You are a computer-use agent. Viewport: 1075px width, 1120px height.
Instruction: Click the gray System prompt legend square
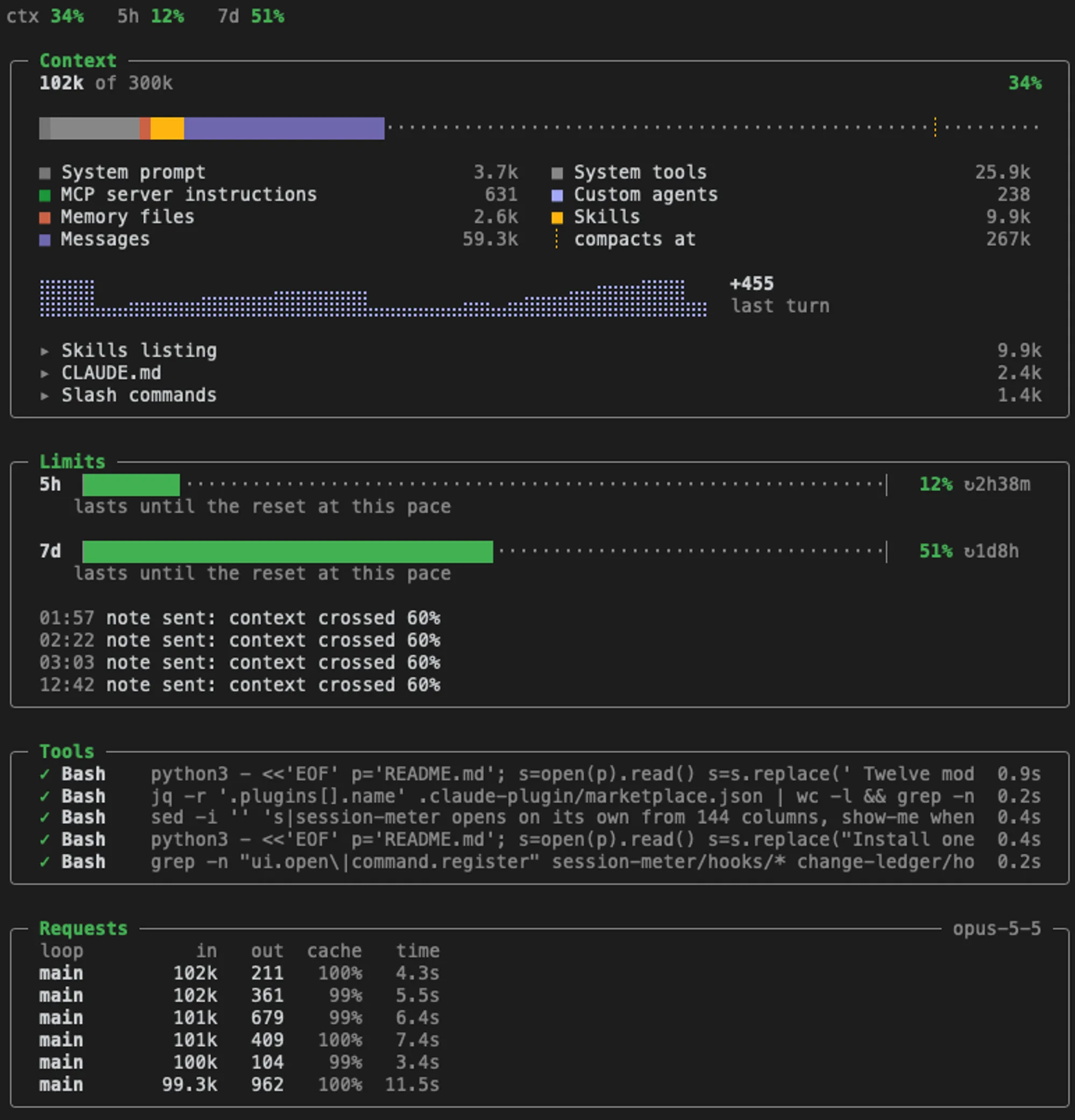point(45,173)
